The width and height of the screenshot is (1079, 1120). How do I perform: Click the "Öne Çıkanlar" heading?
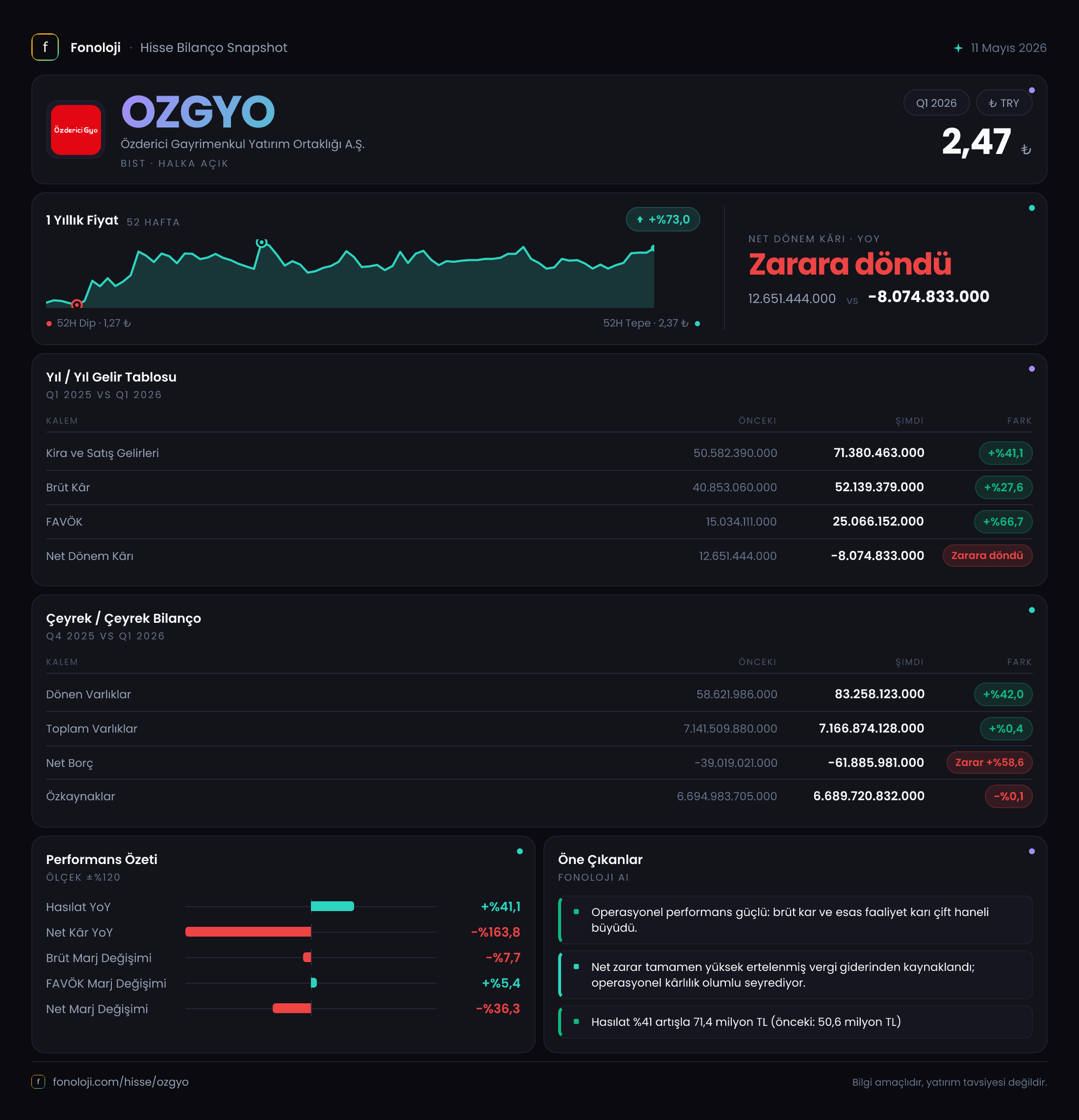coord(600,860)
